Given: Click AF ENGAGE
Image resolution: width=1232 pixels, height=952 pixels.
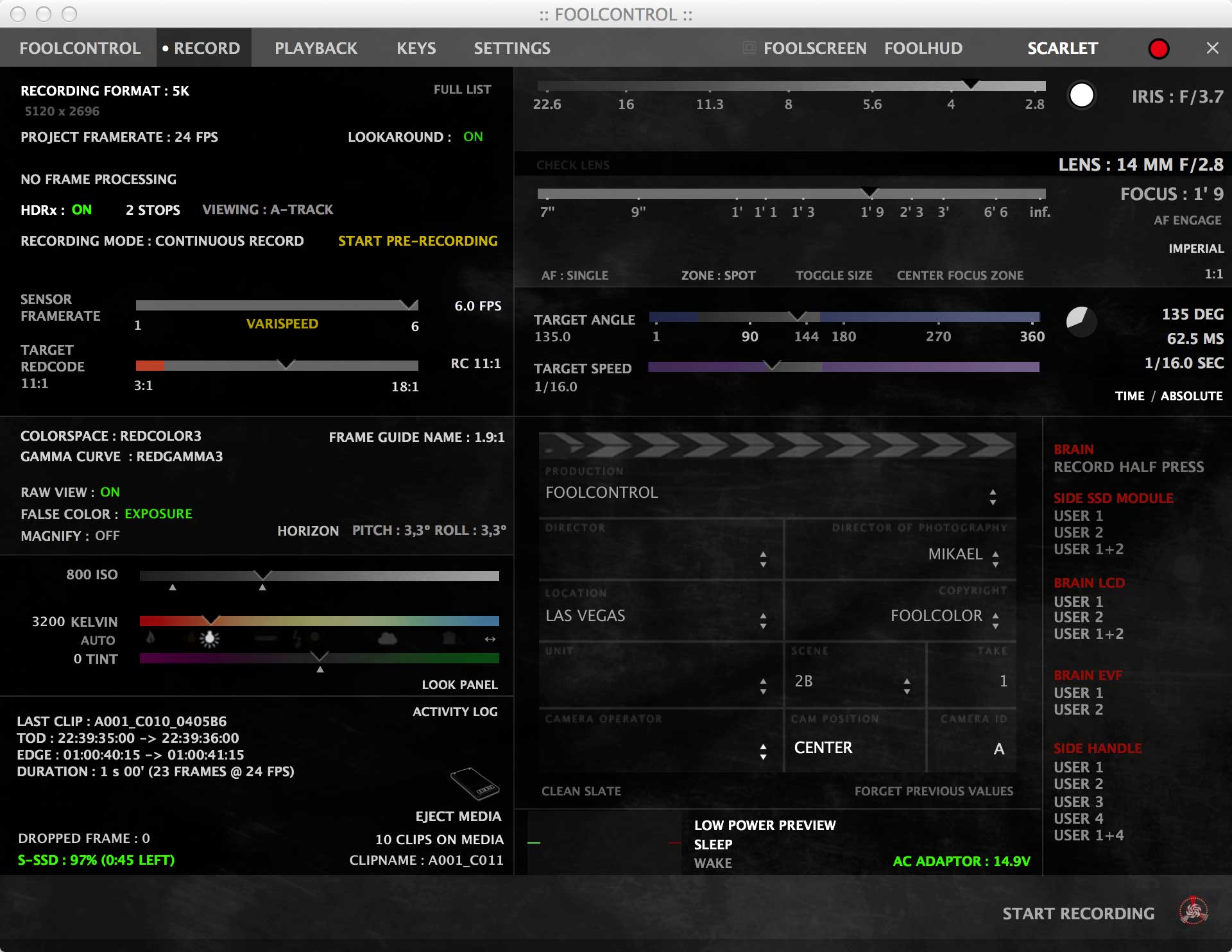Looking at the screenshot, I should [x=1188, y=220].
